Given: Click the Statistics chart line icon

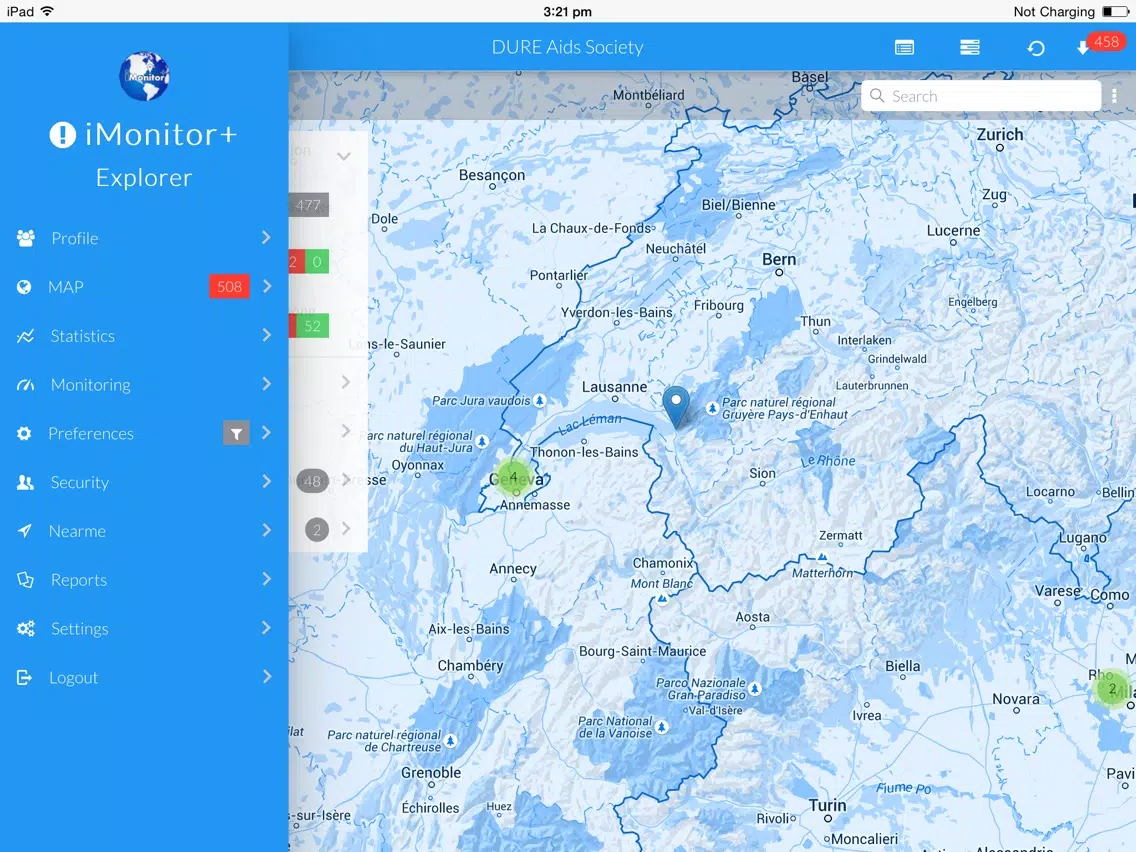Looking at the screenshot, I should click(25, 335).
